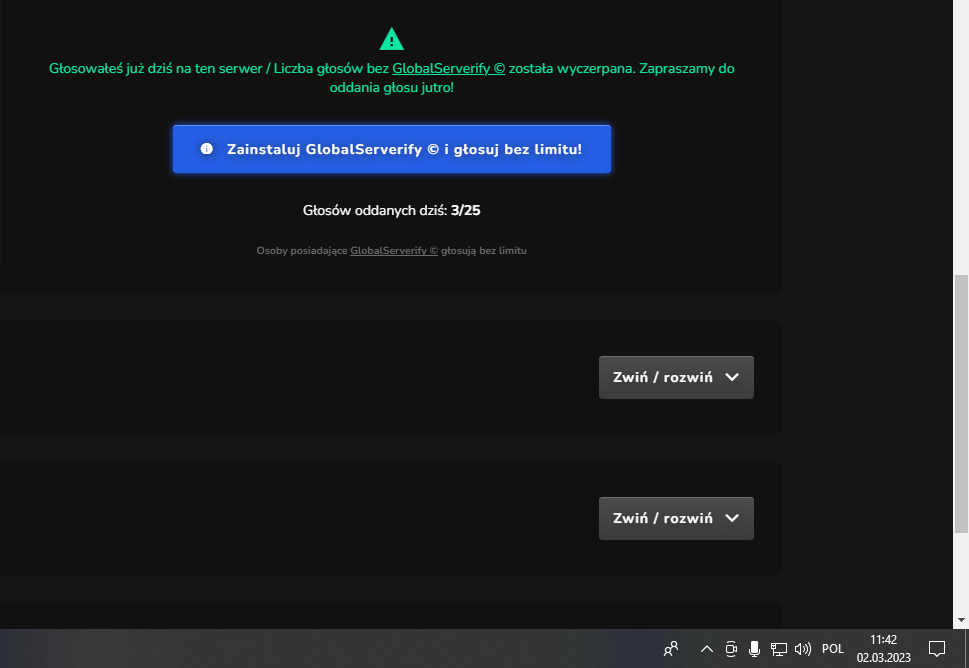Open GlobalServerify link in green warning text
Screen dimensions: 969x668
pyautogui.click(x=449, y=69)
